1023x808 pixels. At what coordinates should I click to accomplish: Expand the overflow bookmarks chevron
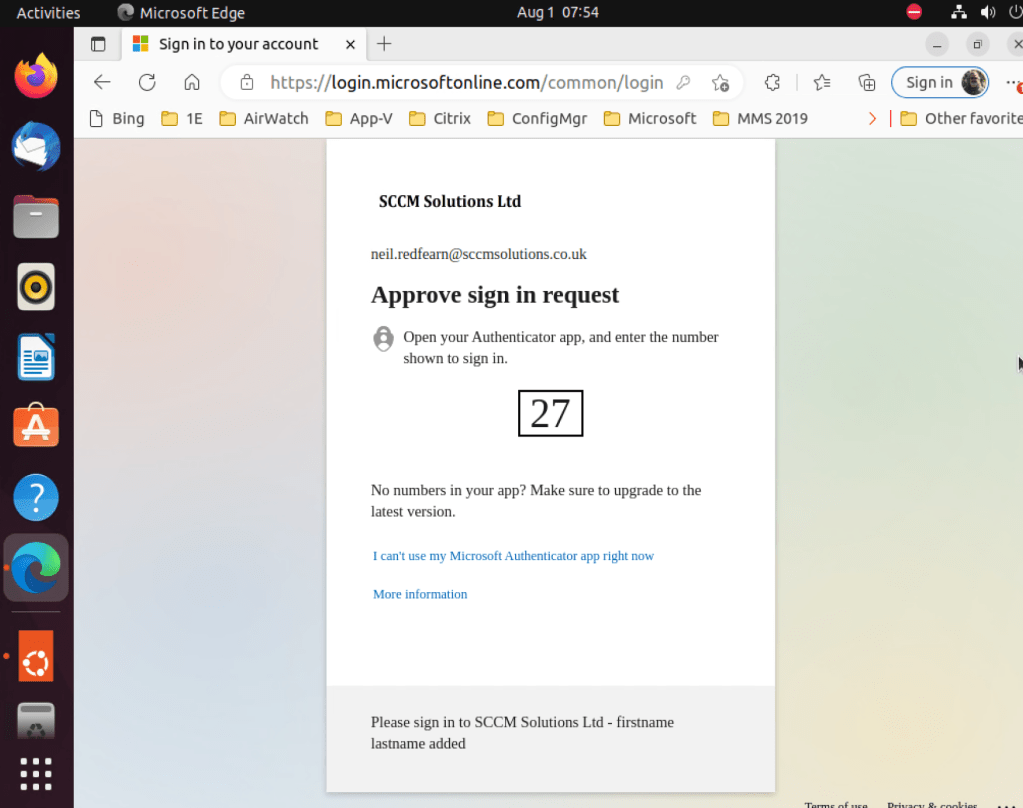tap(872, 118)
